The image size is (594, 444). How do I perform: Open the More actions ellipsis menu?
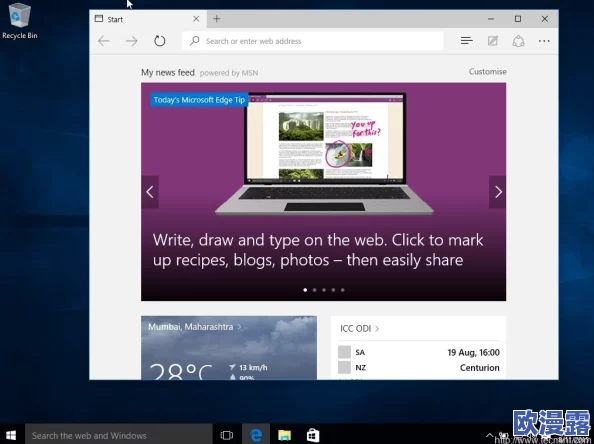[x=544, y=41]
